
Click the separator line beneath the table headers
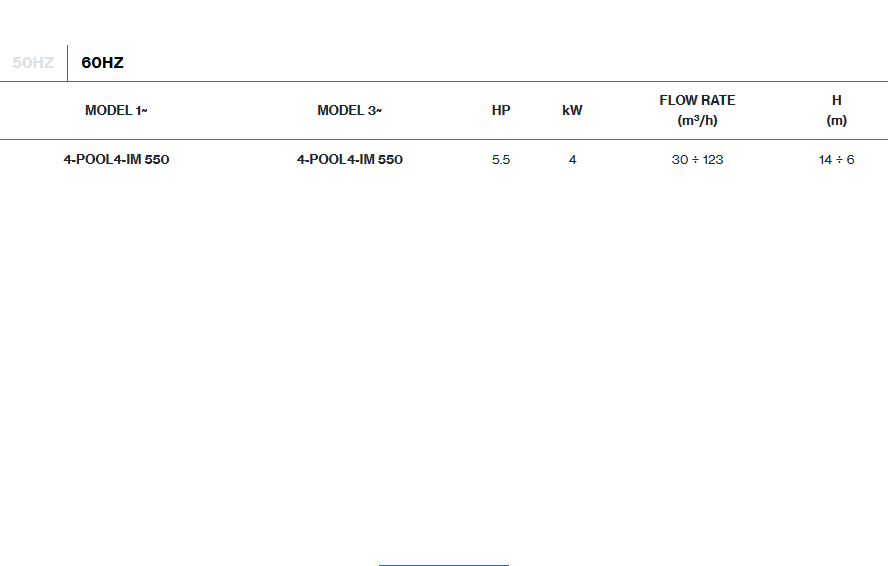point(444,139)
